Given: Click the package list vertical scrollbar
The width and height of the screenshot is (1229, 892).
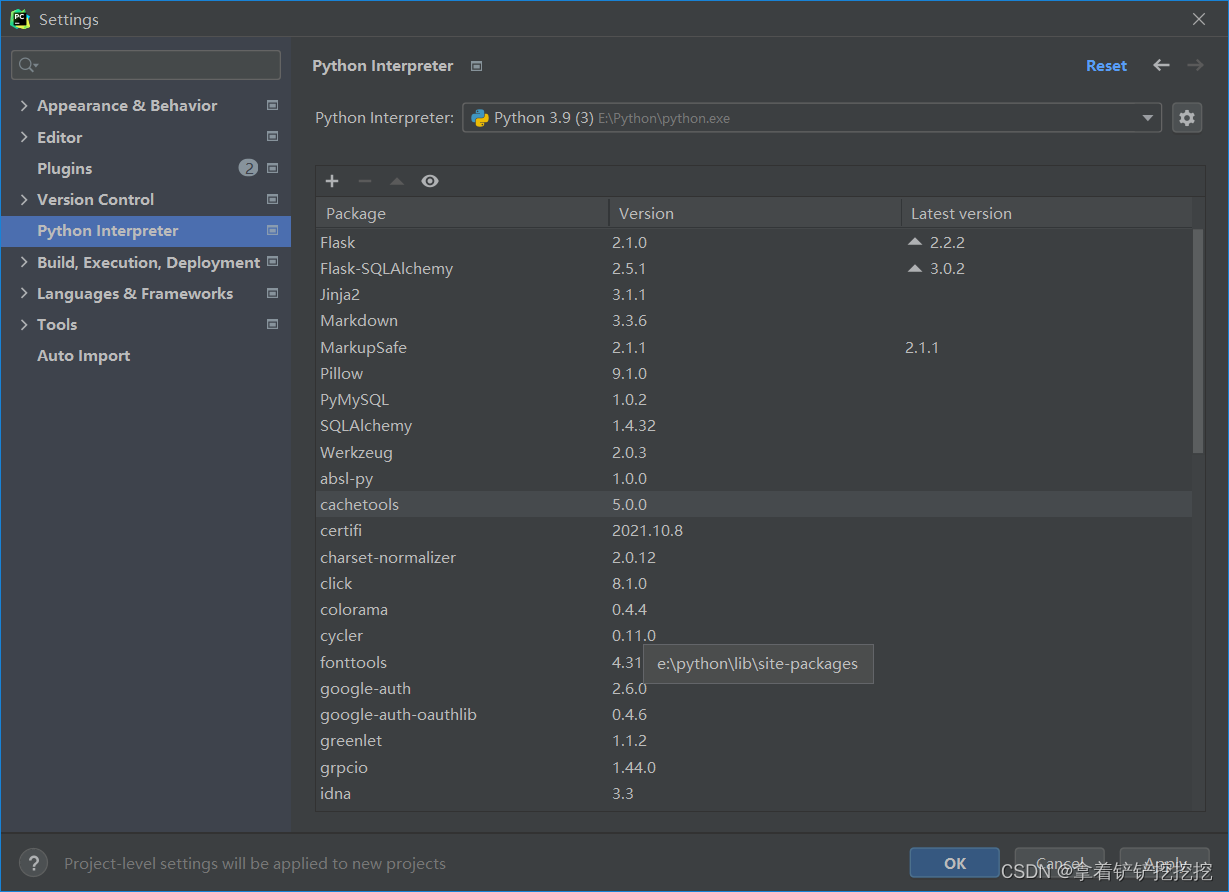Looking at the screenshot, I should [x=1199, y=340].
